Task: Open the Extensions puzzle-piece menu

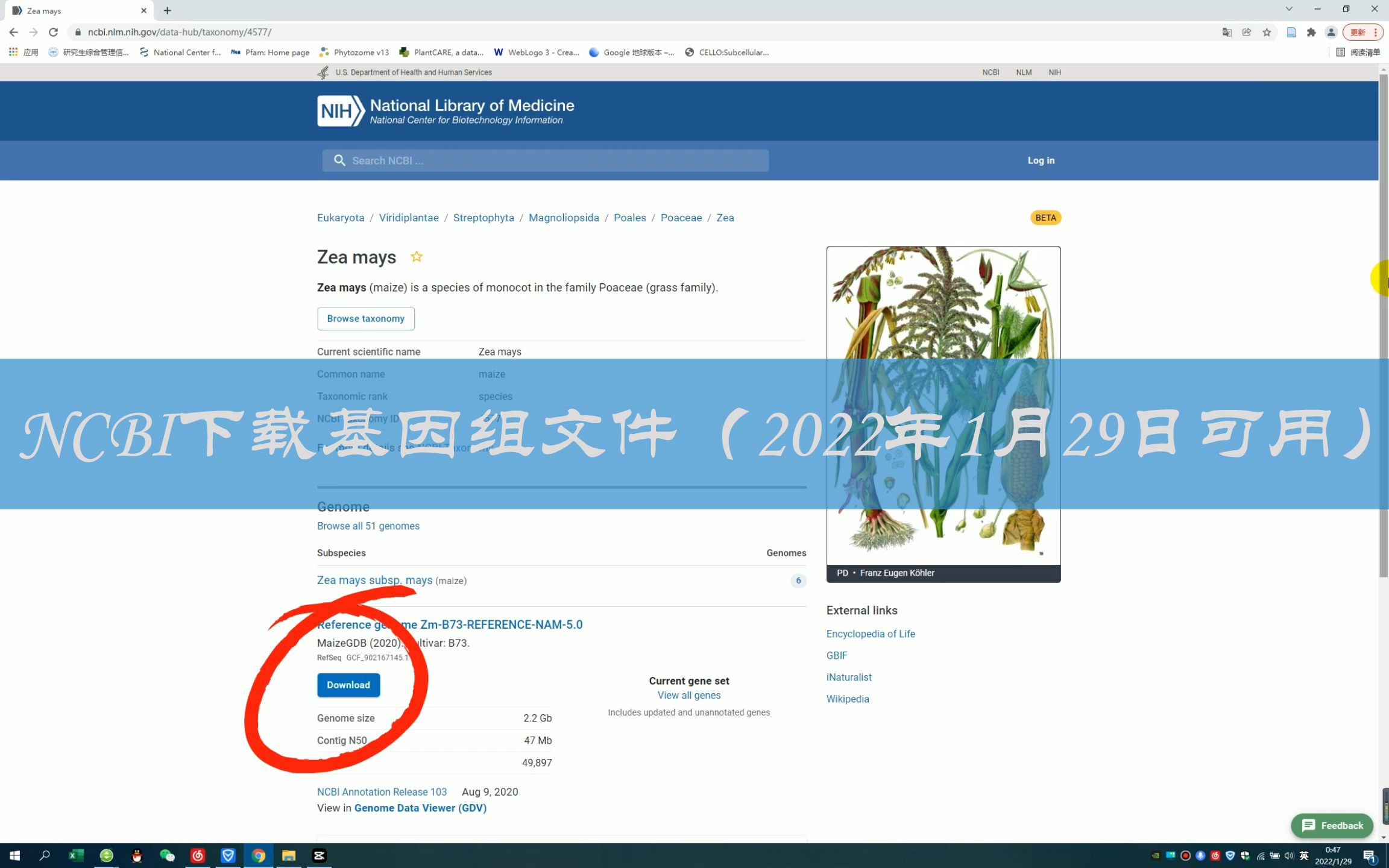Action: (1311, 33)
